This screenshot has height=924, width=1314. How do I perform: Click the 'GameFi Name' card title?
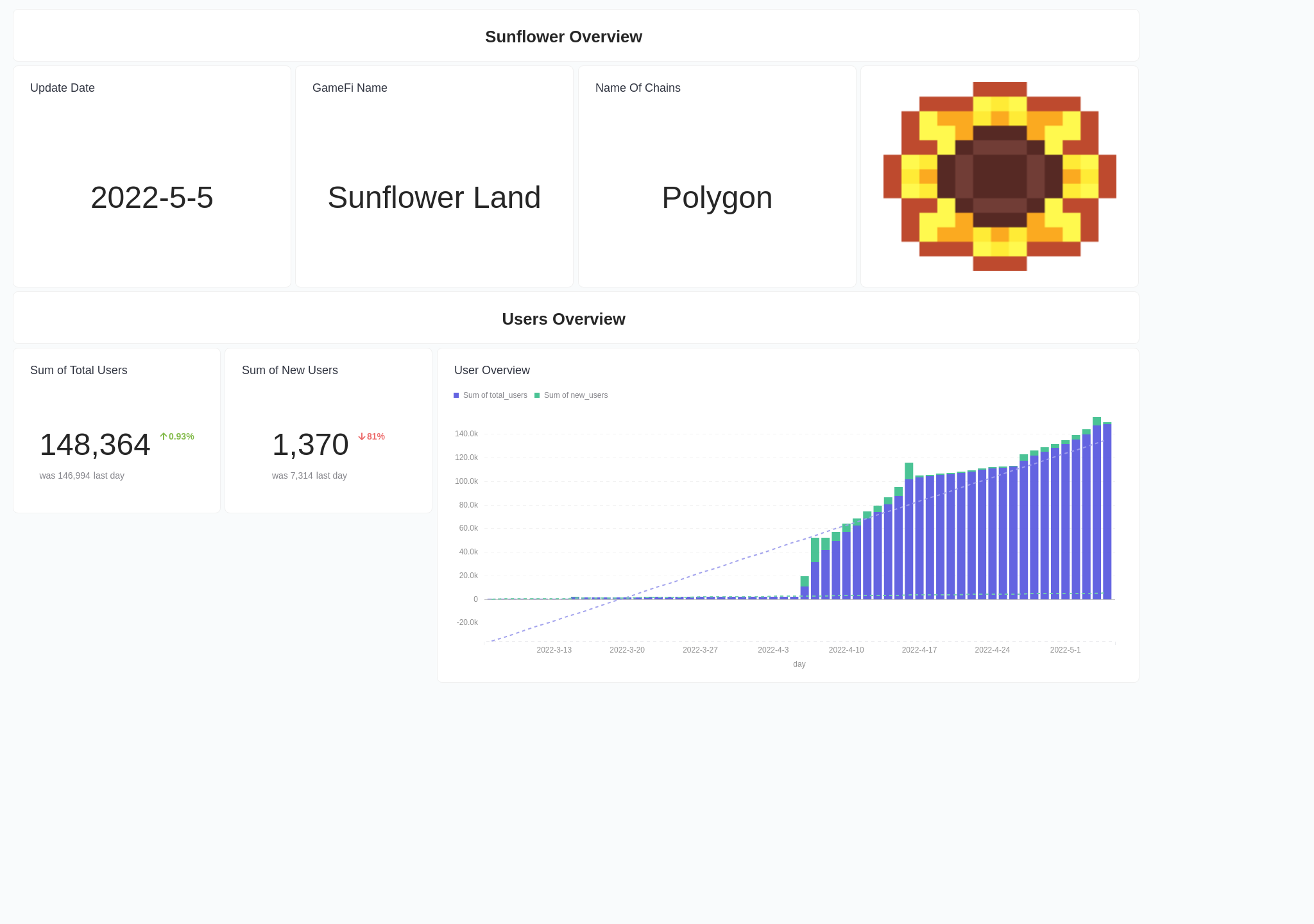pos(350,88)
